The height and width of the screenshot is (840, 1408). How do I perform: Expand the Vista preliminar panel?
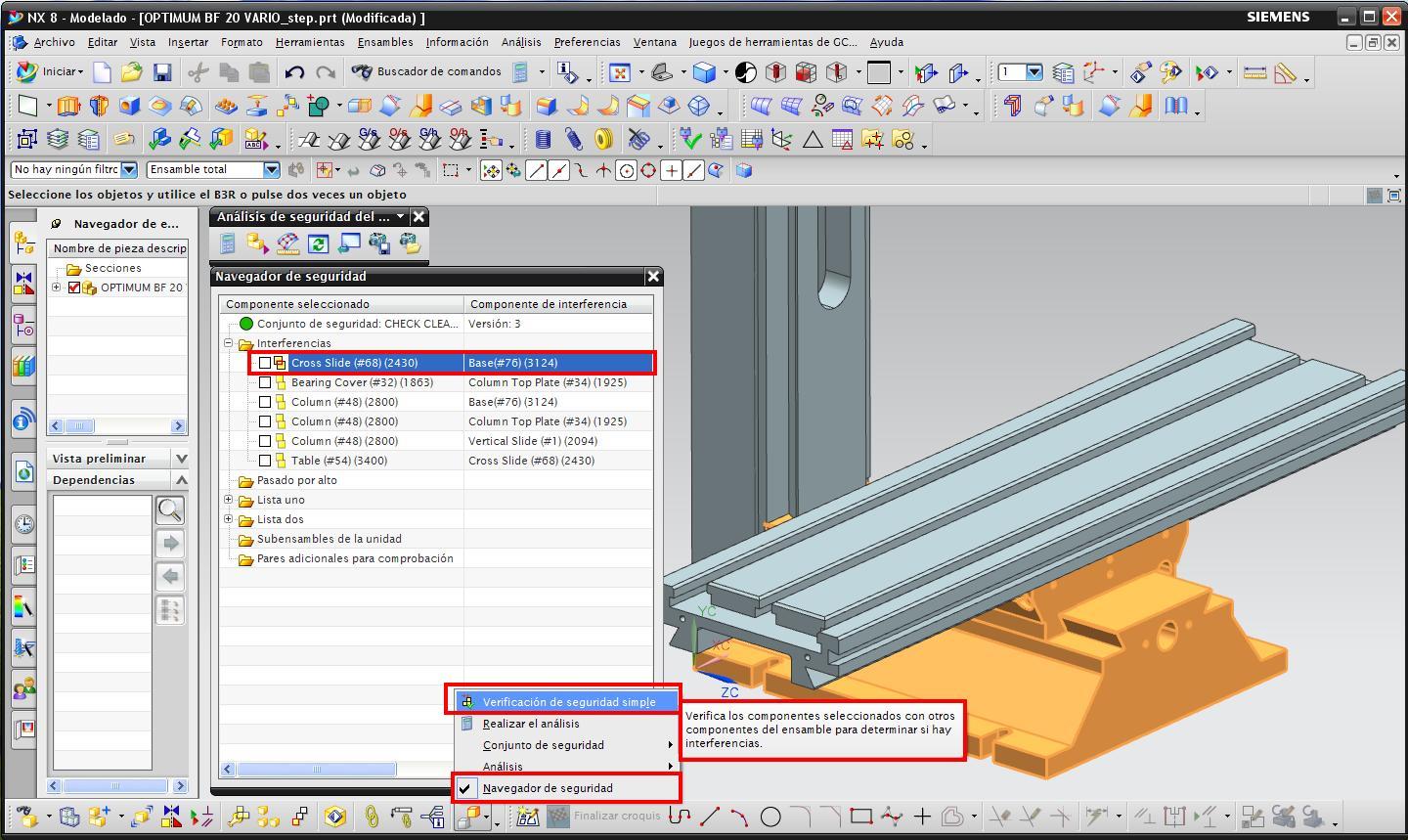click(181, 459)
